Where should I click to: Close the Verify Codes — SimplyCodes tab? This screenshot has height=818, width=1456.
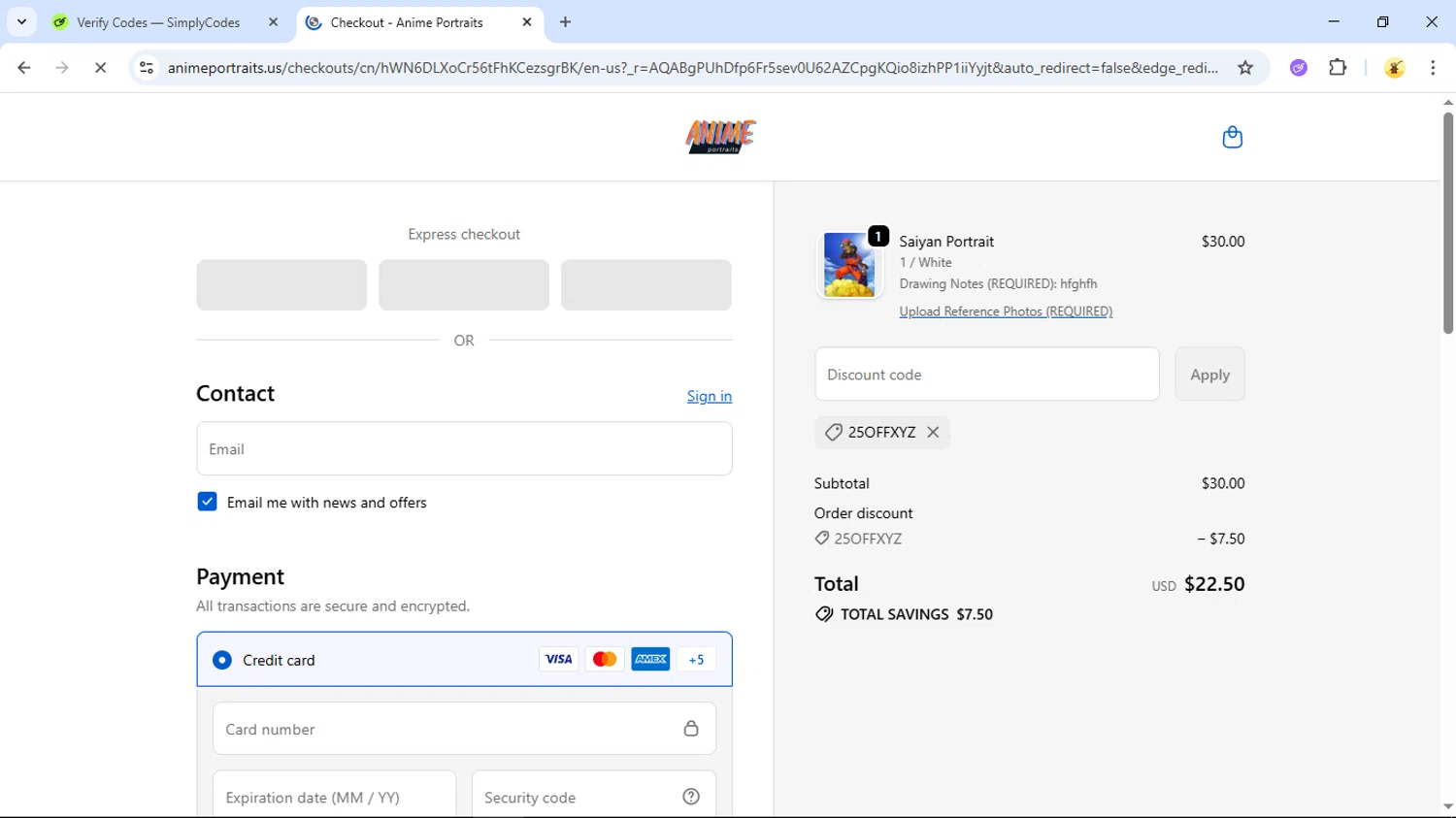(273, 22)
